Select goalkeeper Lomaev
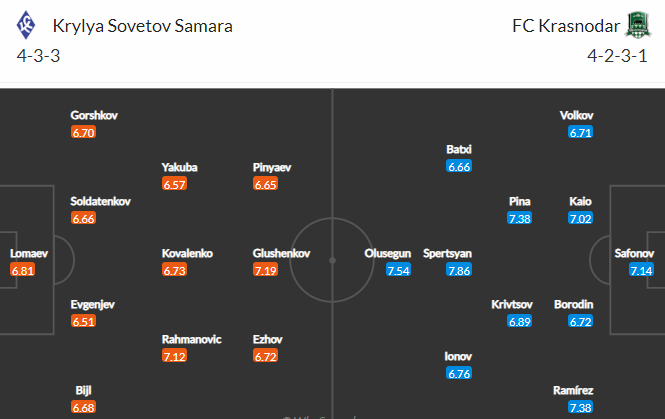Viewport: 665px width, 419px height. point(29,254)
